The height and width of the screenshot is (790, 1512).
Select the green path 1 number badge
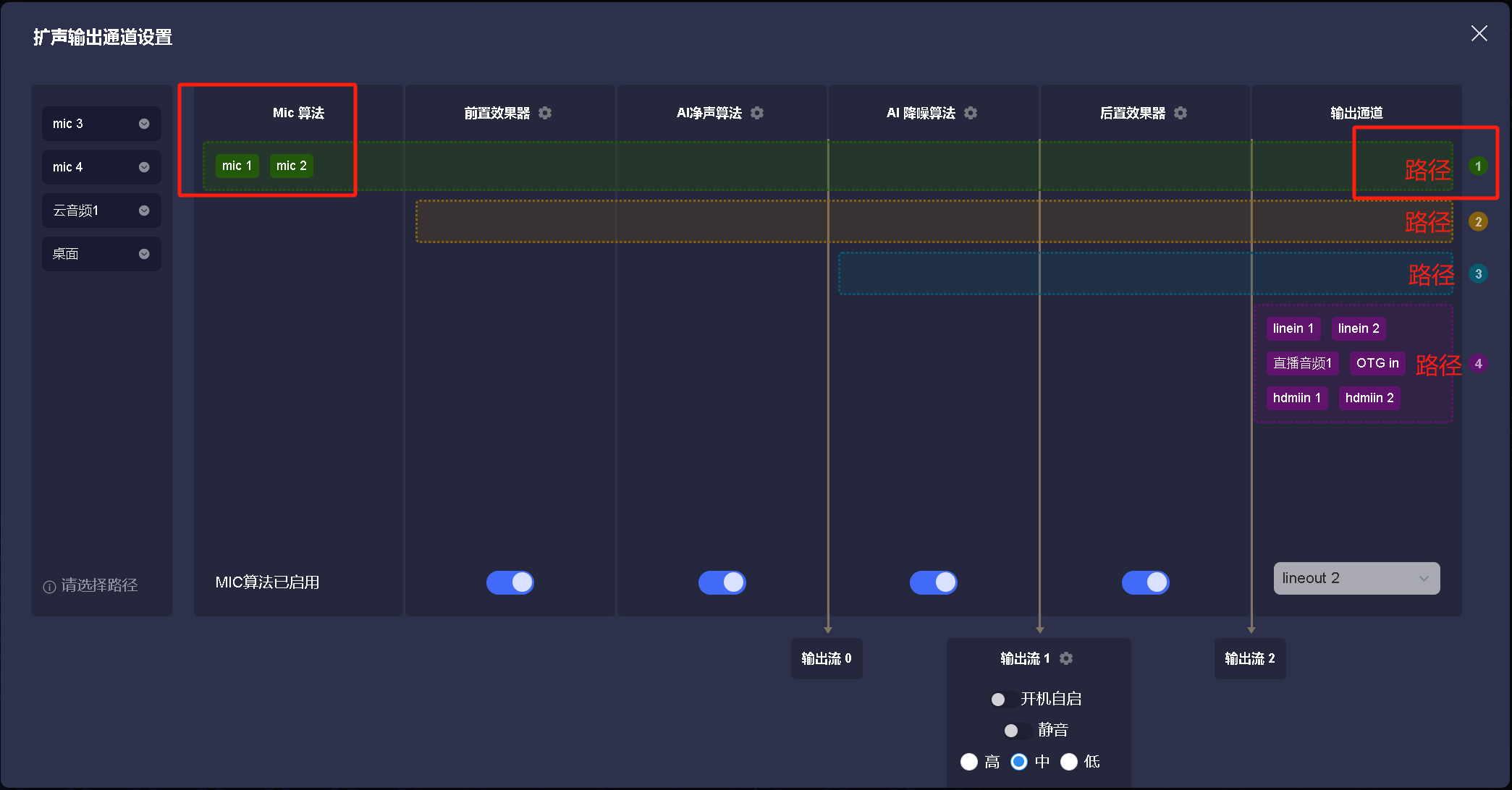(x=1478, y=166)
